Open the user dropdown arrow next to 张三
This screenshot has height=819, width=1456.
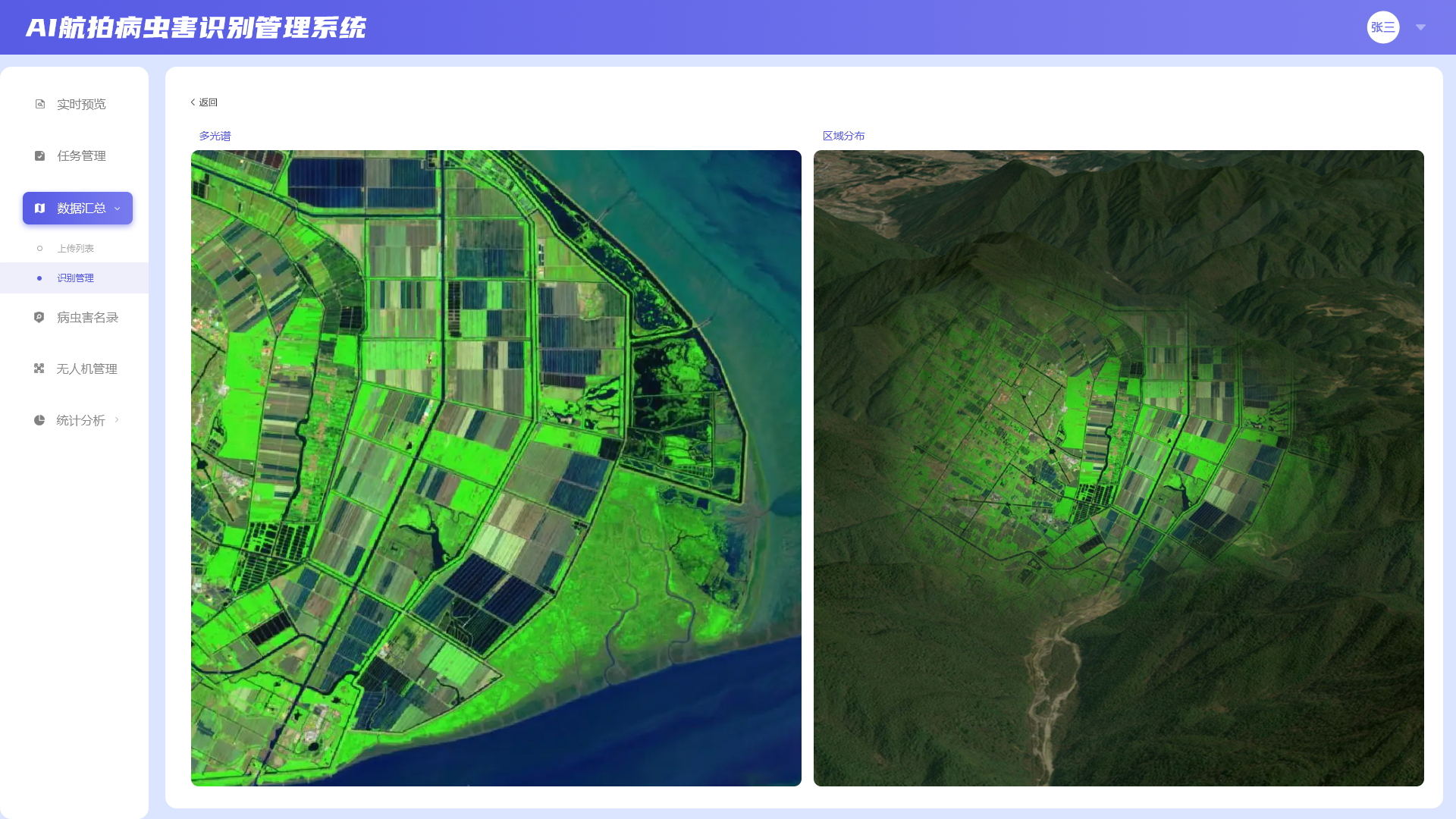[x=1420, y=27]
